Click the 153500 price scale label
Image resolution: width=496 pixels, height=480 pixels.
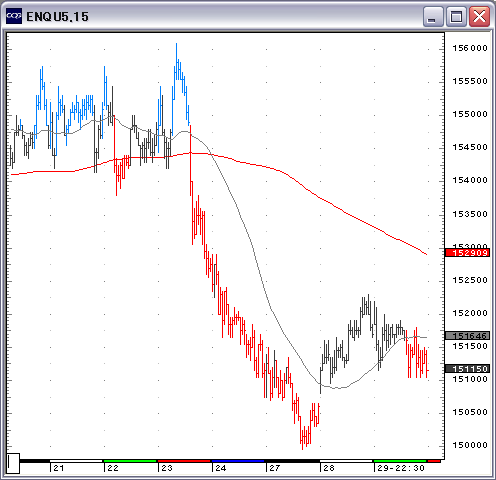(x=470, y=214)
